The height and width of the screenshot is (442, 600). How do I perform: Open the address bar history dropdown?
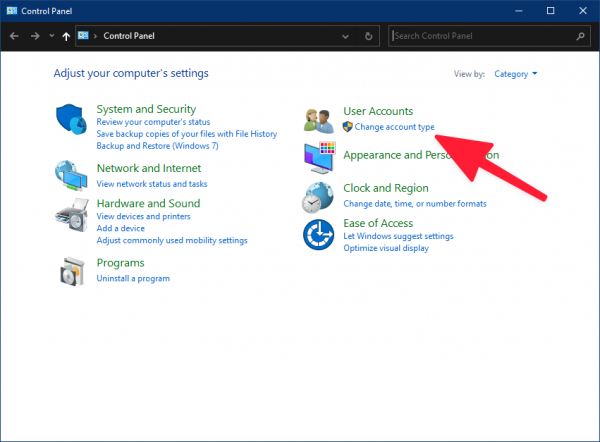pos(345,37)
